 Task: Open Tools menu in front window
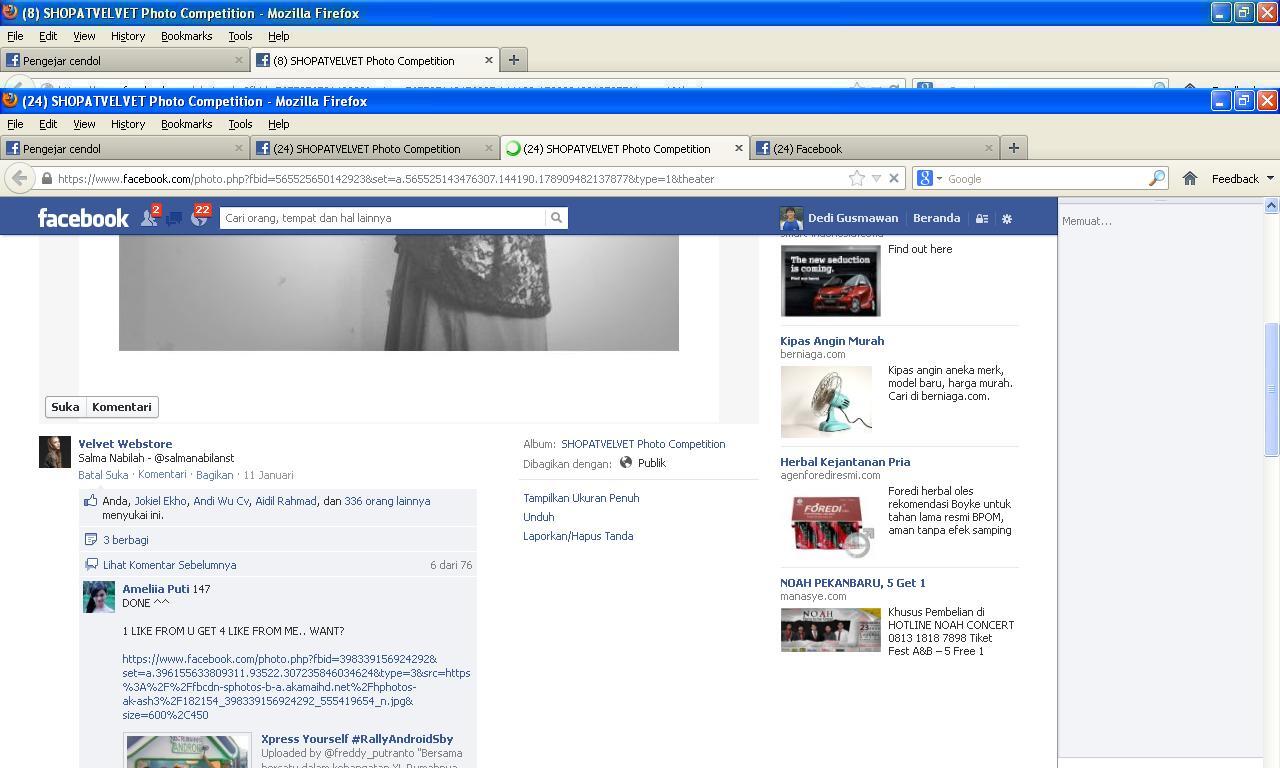[240, 124]
